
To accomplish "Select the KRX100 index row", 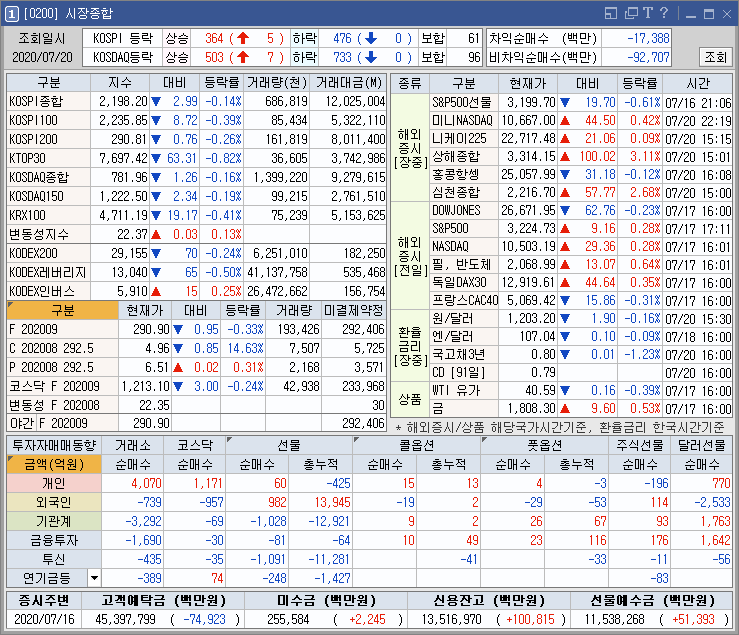I will (197, 215).
